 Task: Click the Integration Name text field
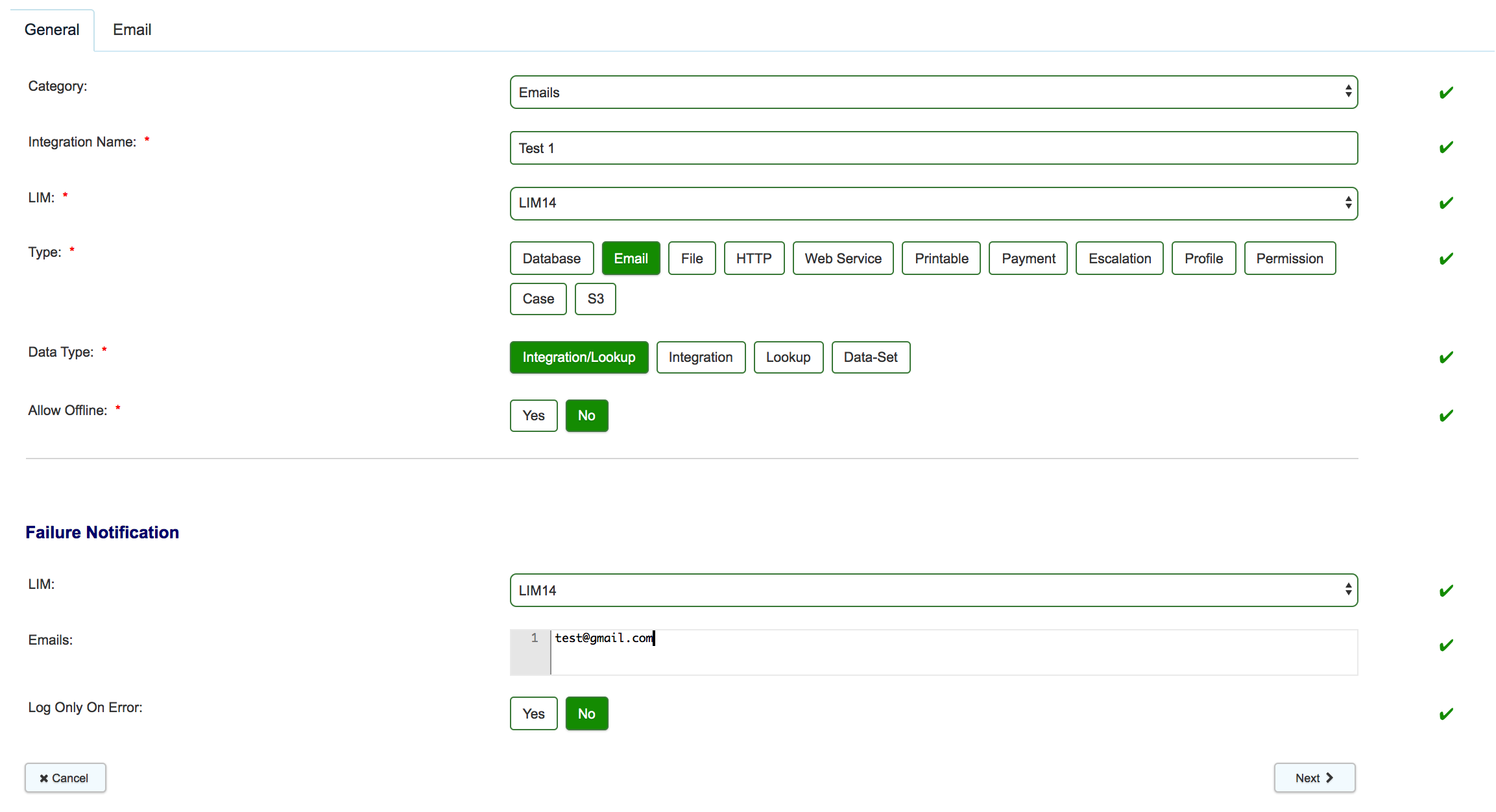tap(933, 148)
